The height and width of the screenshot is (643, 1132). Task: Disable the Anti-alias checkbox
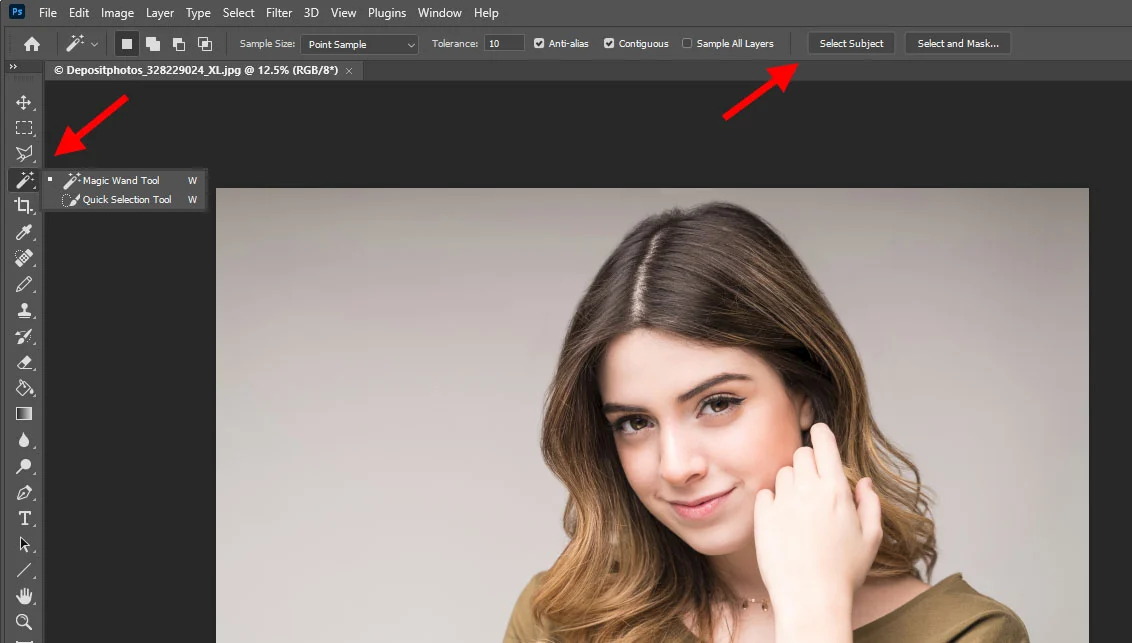[539, 43]
